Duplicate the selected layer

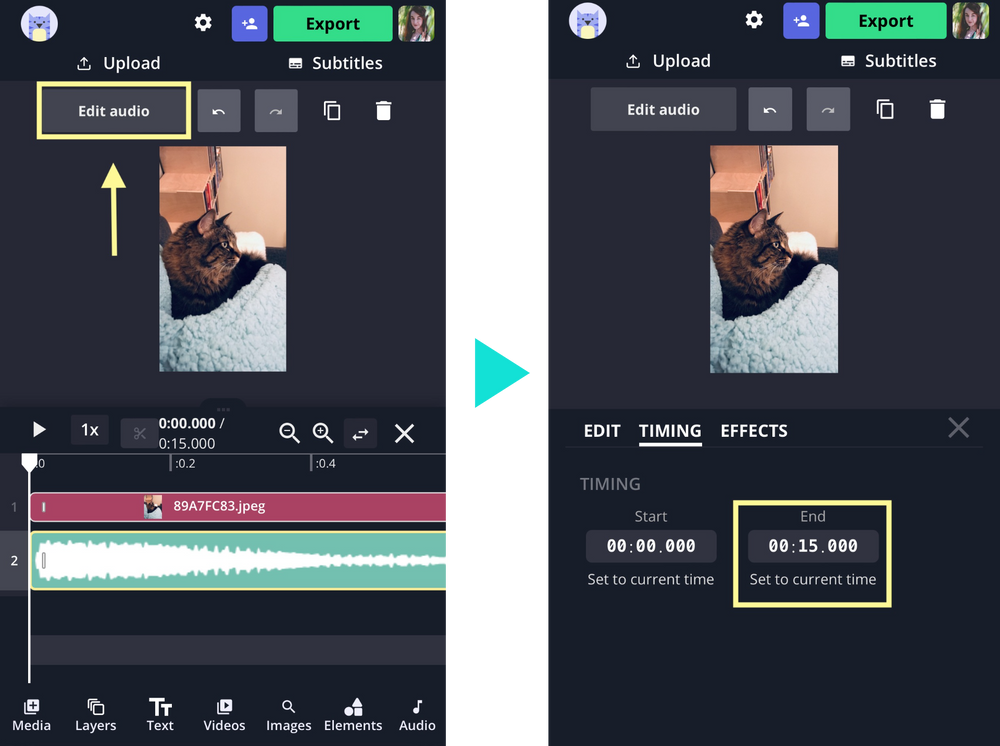(332, 110)
